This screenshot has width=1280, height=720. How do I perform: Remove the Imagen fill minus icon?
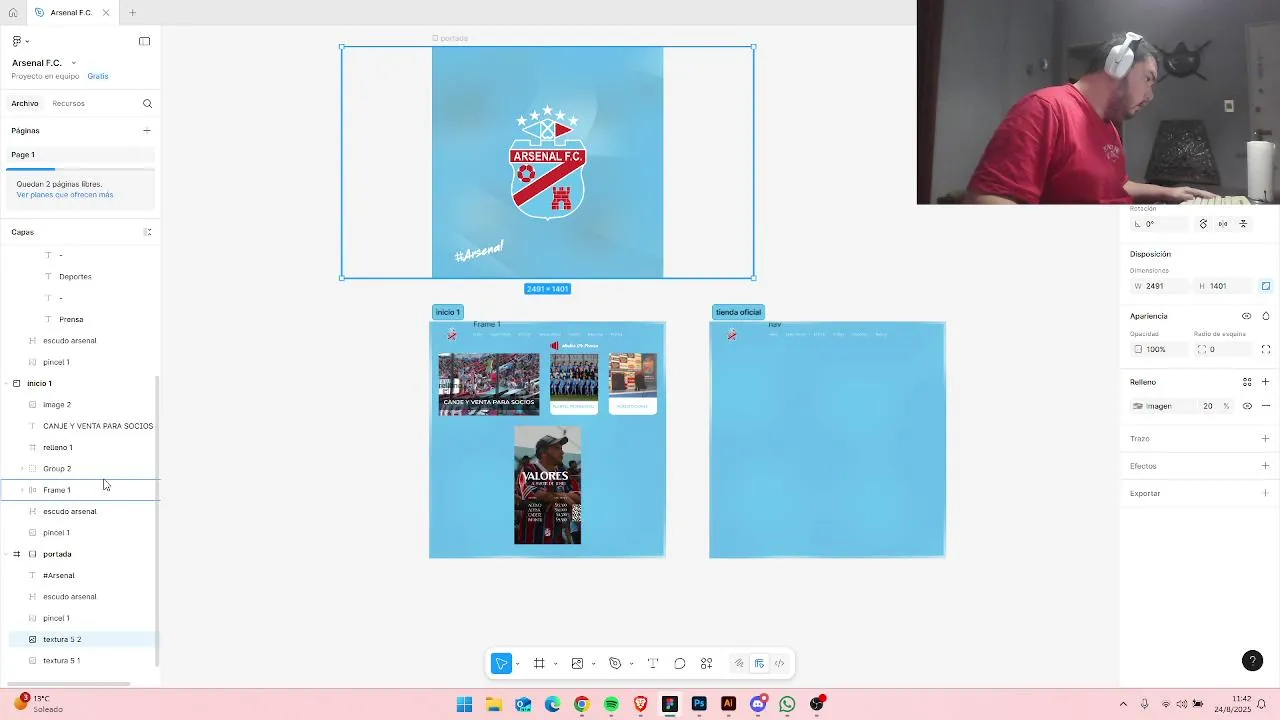coord(1265,406)
